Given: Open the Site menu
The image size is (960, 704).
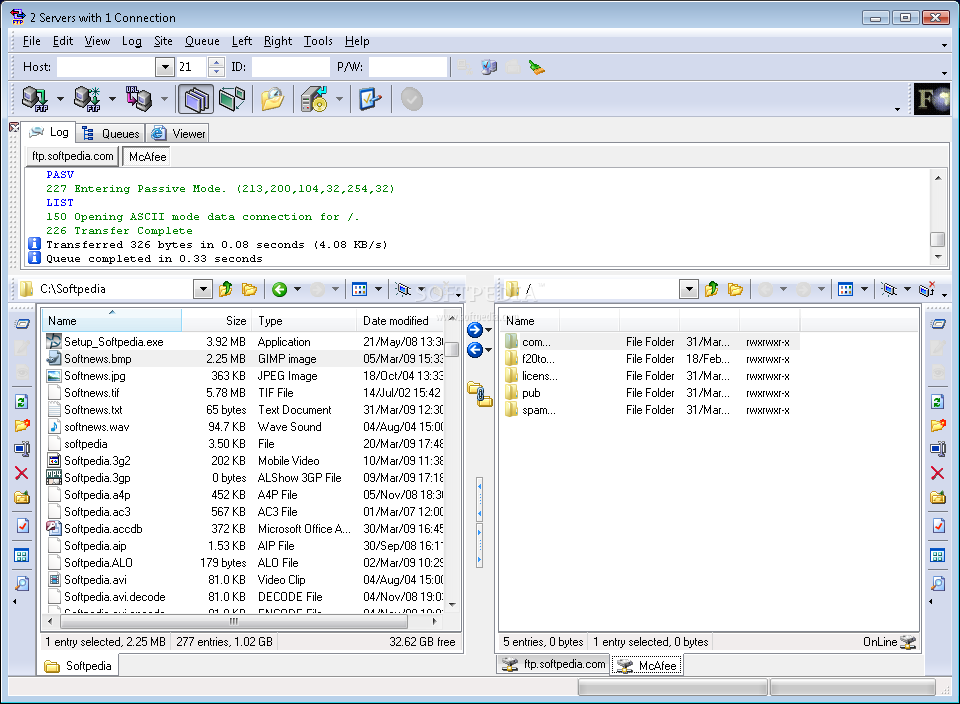Looking at the screenshot, I should 163,41.
